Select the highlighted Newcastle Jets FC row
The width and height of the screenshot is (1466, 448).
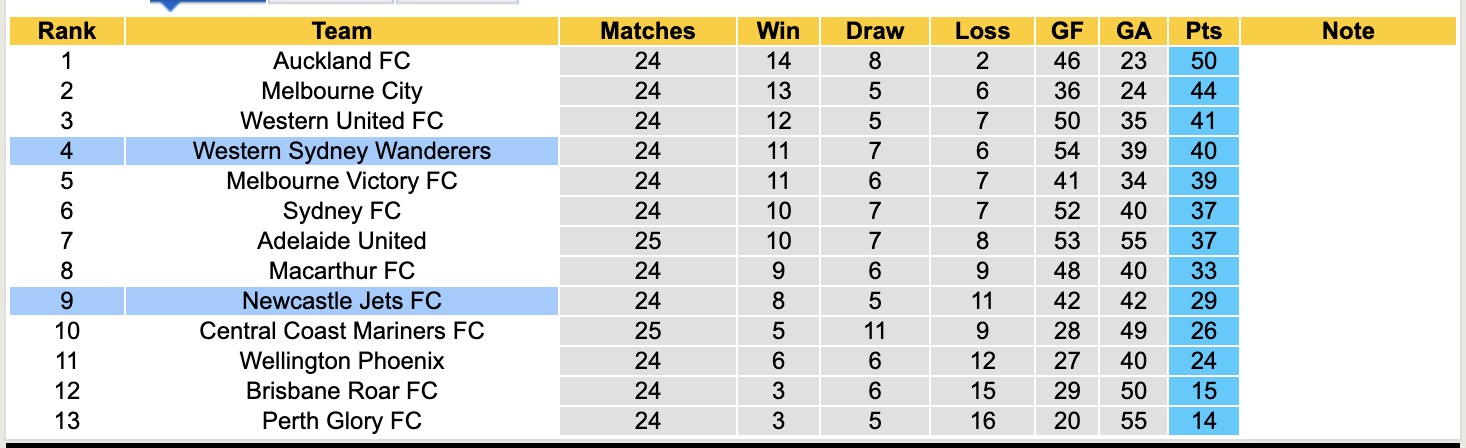tap(341, 301)
